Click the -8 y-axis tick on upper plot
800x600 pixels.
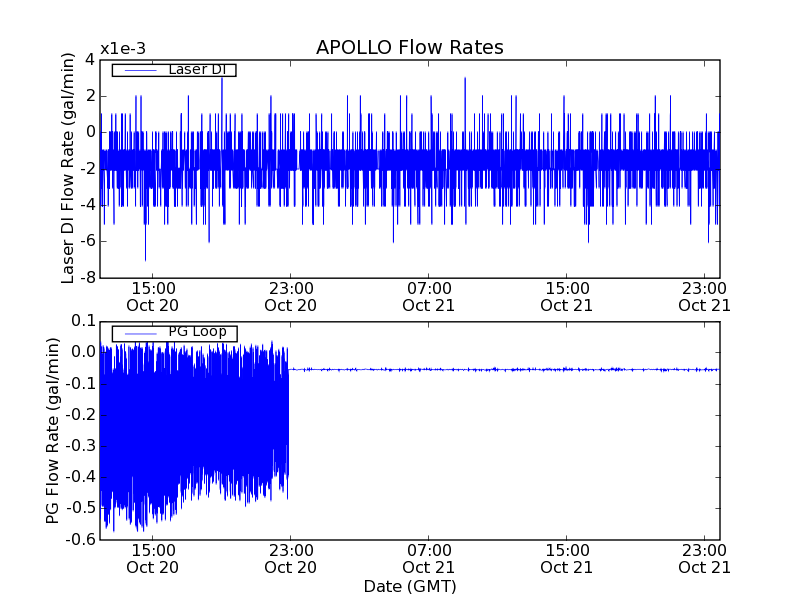[x=86, y=277]
